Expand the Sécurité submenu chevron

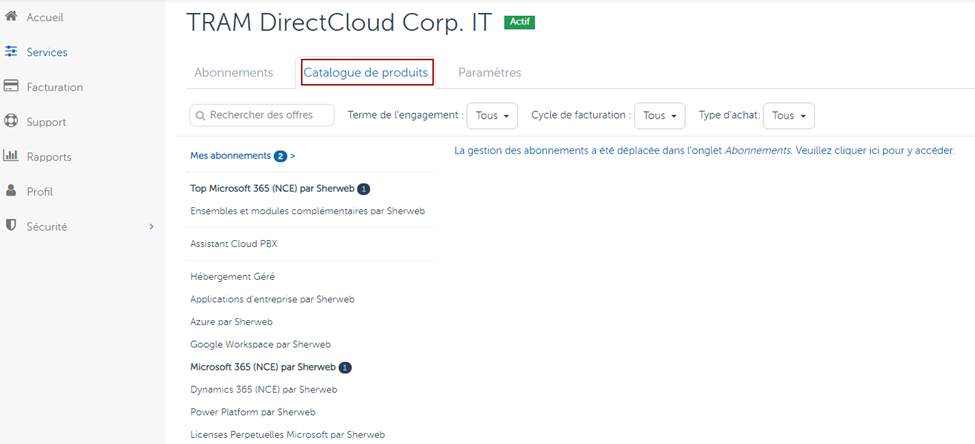(x=151, y=227)
